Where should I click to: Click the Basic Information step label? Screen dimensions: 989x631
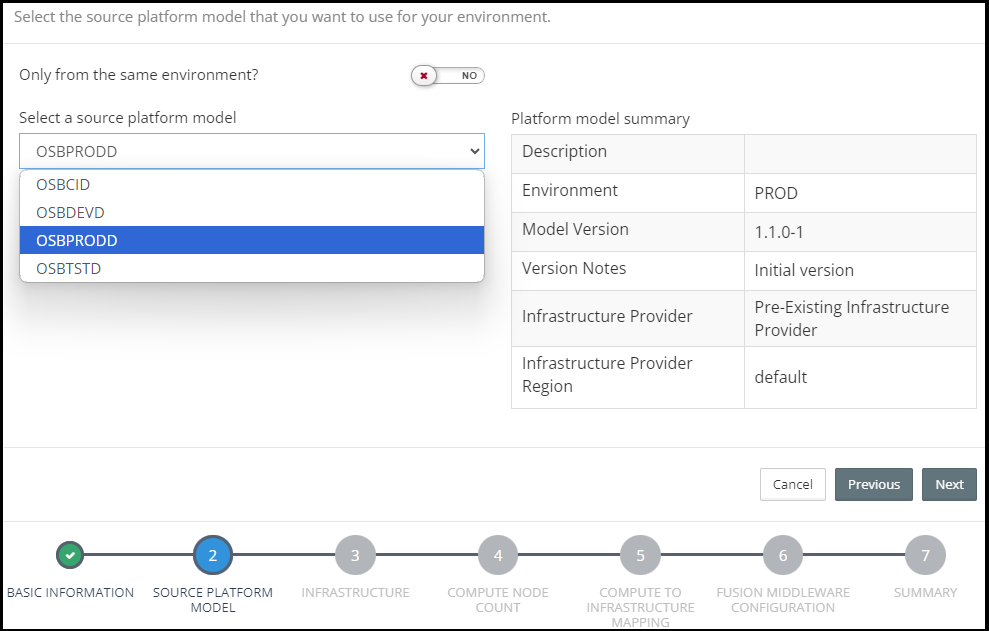coord(70,593)
